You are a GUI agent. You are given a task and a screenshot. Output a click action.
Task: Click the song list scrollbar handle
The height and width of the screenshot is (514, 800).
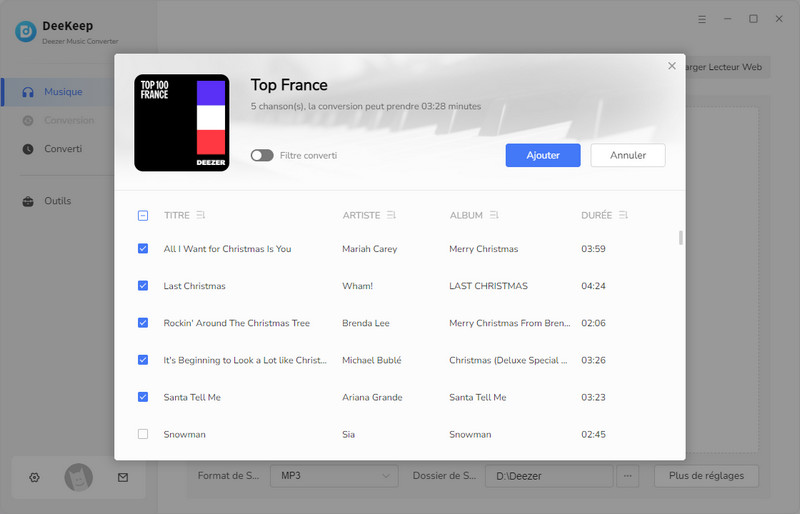coord(681,237)
